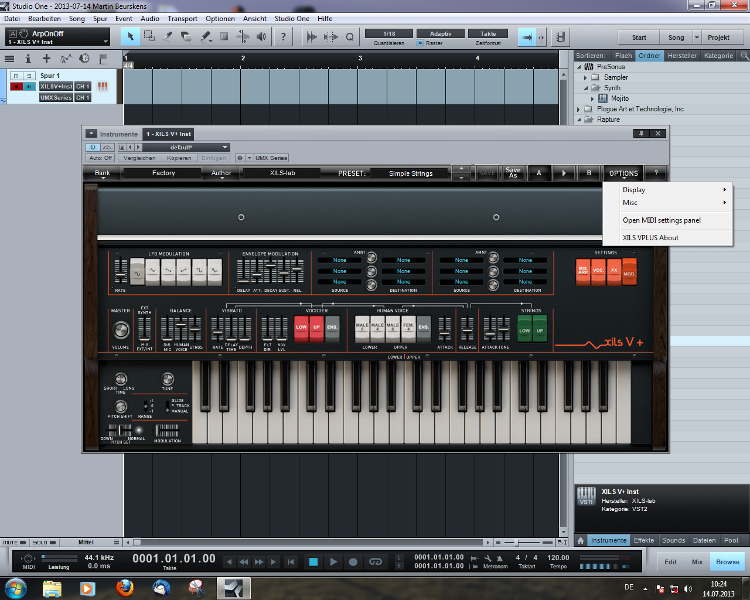Toggle the plugin power bypass button
The width and height of the screenshot is (750, 600).
pos(93,147)
